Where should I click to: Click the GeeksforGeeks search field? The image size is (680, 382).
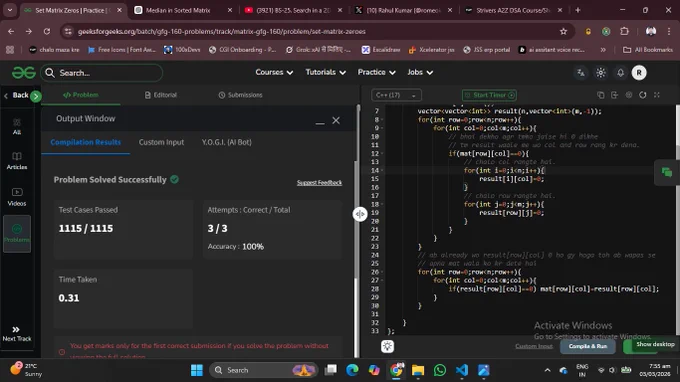(102, 73)
